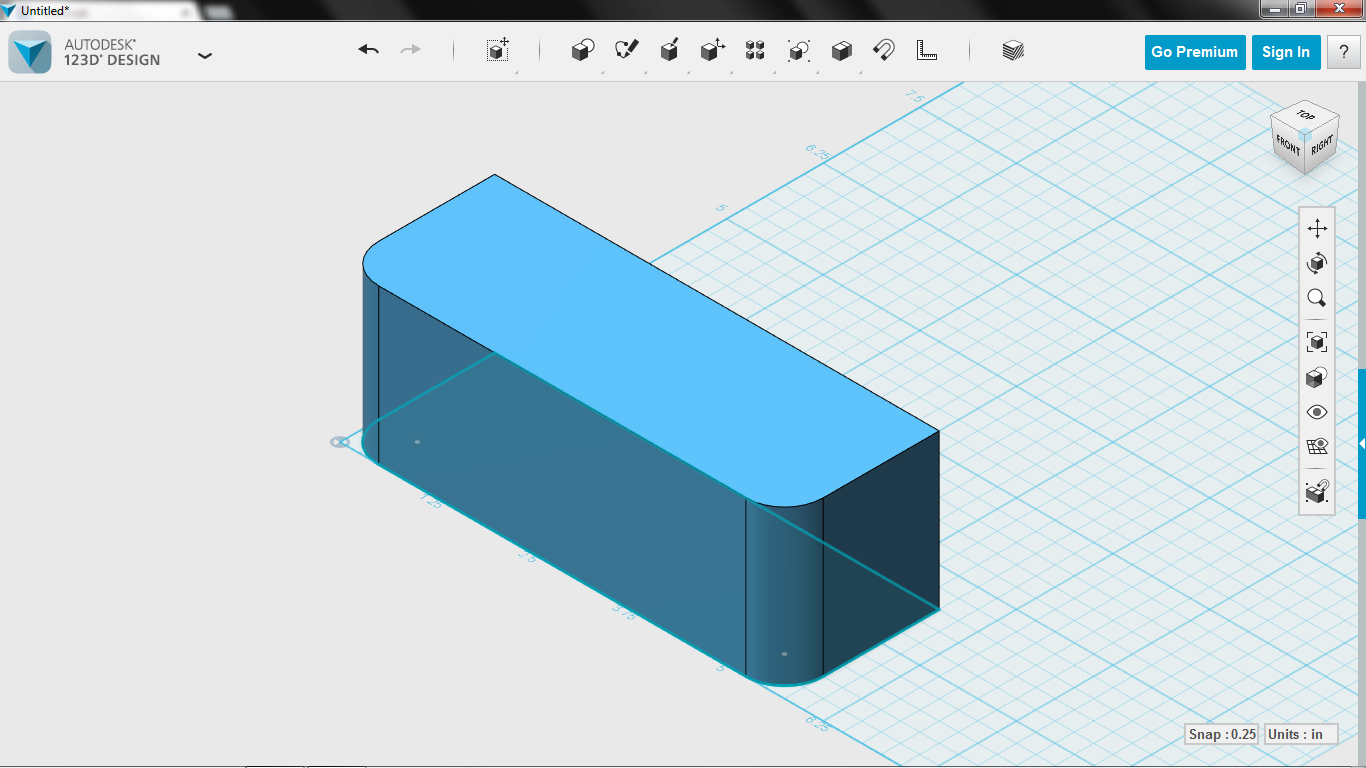The image size is (1366, 768).
Task: Select the Measure tool
Action: 927,51
